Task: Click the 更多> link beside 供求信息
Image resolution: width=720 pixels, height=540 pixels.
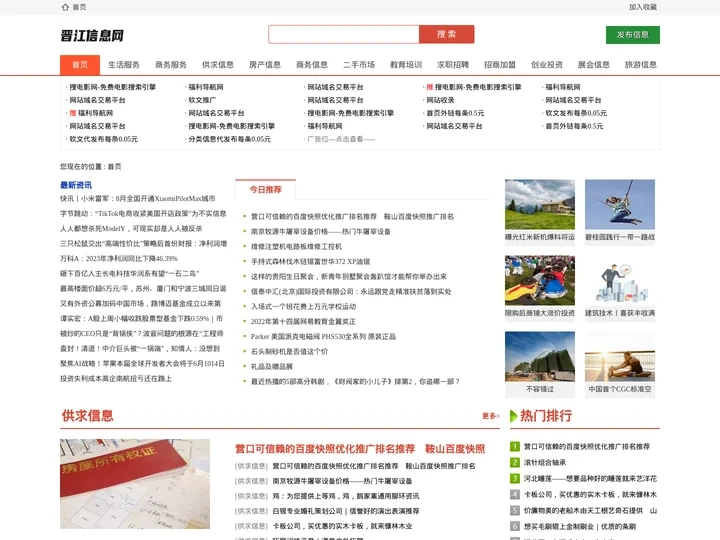Action: [x=490, y=416]
